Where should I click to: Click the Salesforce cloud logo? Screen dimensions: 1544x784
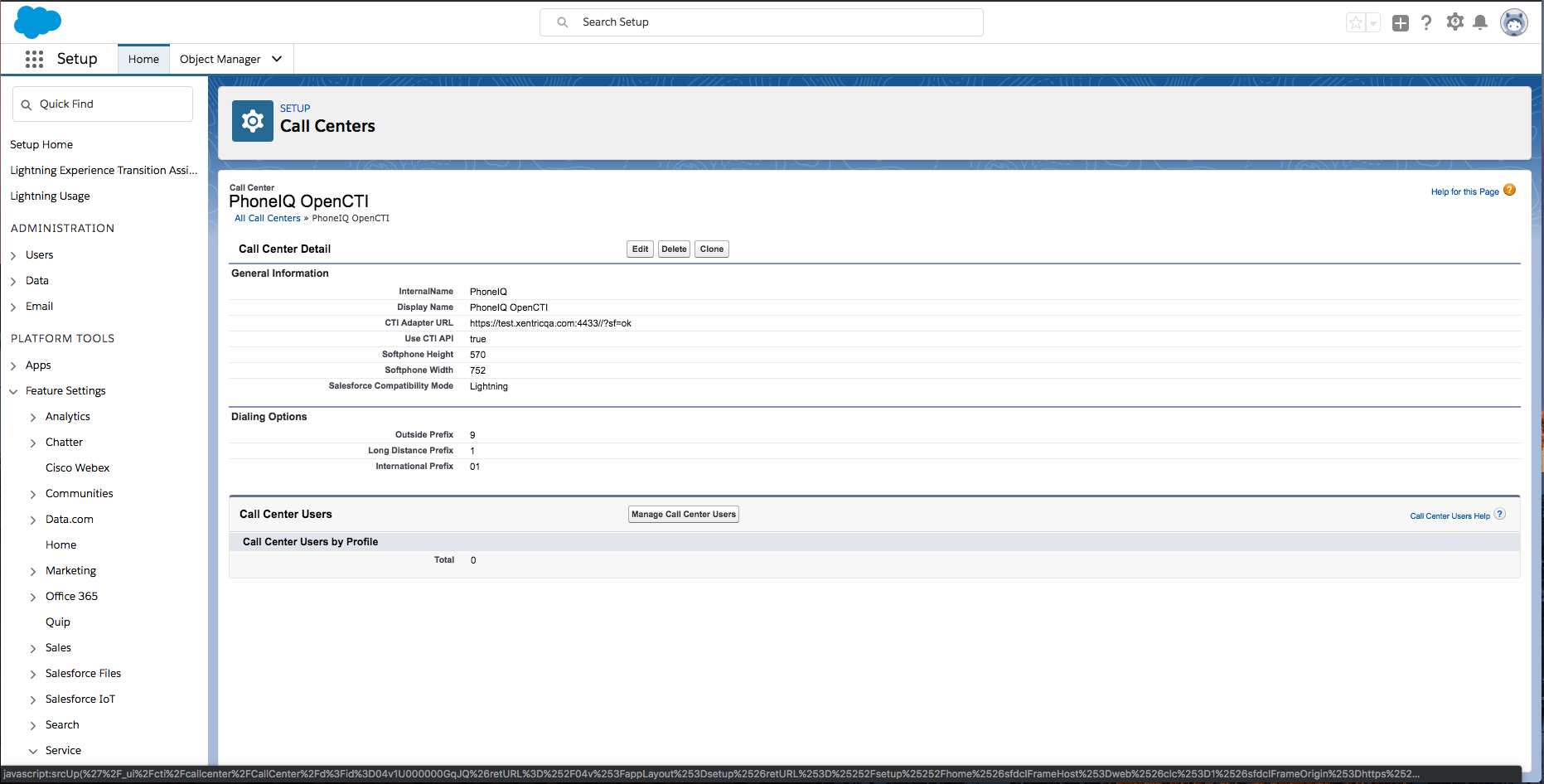coord(37,22)
